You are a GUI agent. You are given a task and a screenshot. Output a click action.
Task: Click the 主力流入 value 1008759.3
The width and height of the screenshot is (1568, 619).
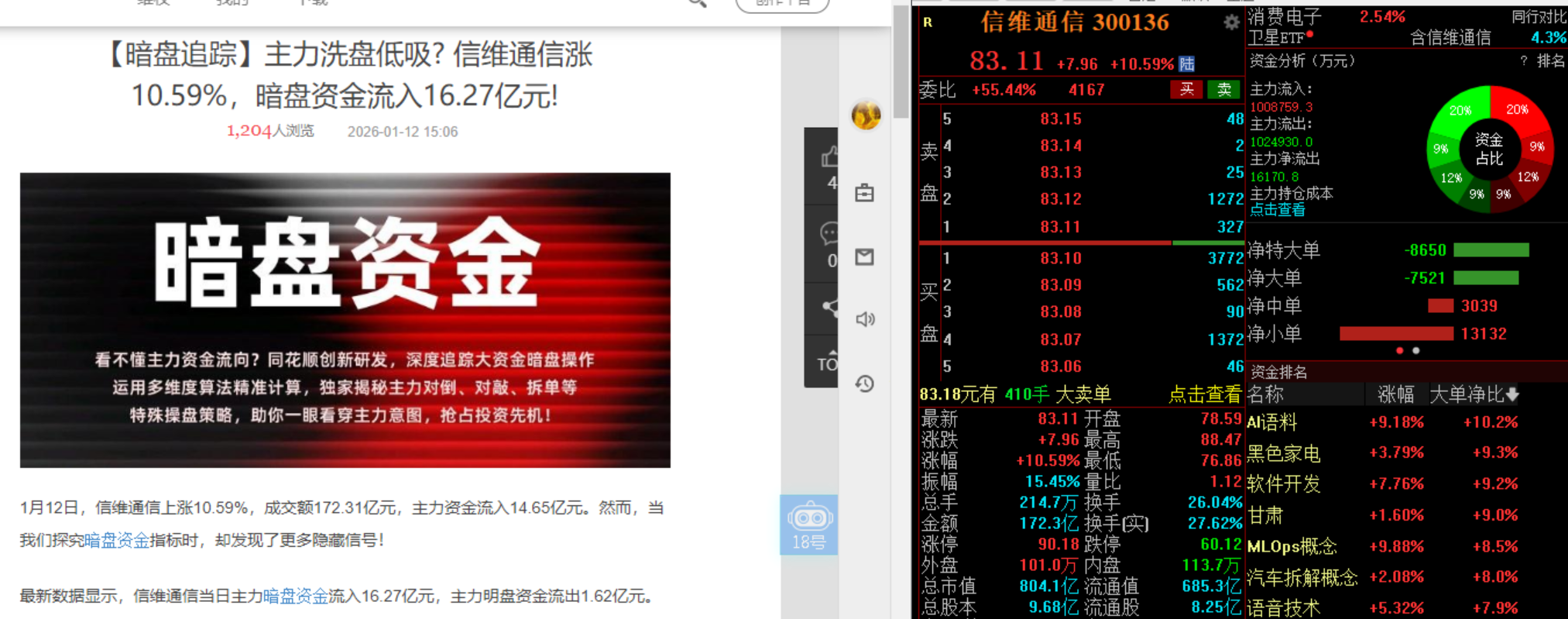[x=1281, y=107]
